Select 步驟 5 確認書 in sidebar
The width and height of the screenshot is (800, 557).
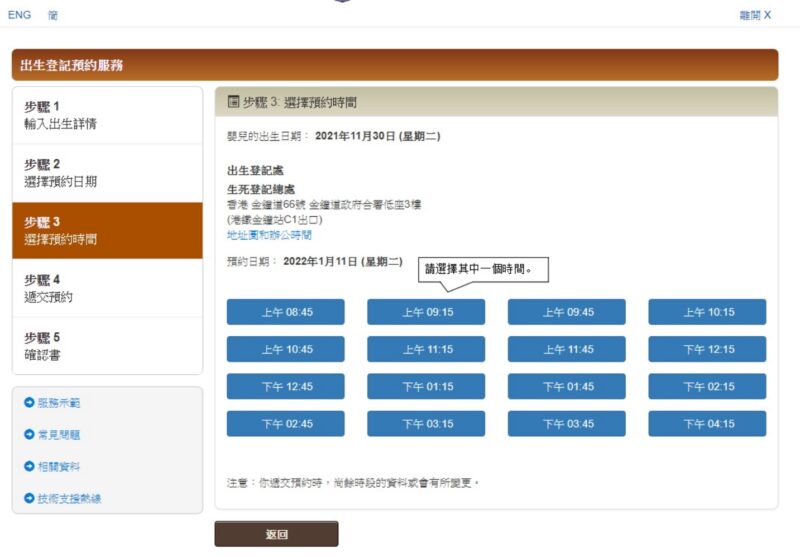coord(107,346)
